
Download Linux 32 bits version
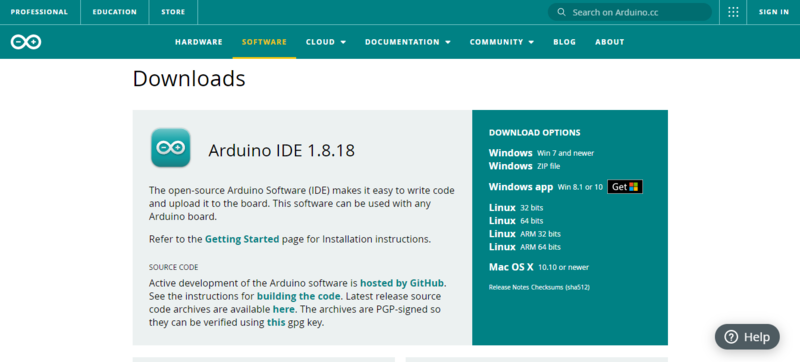(x=516, y=208)
